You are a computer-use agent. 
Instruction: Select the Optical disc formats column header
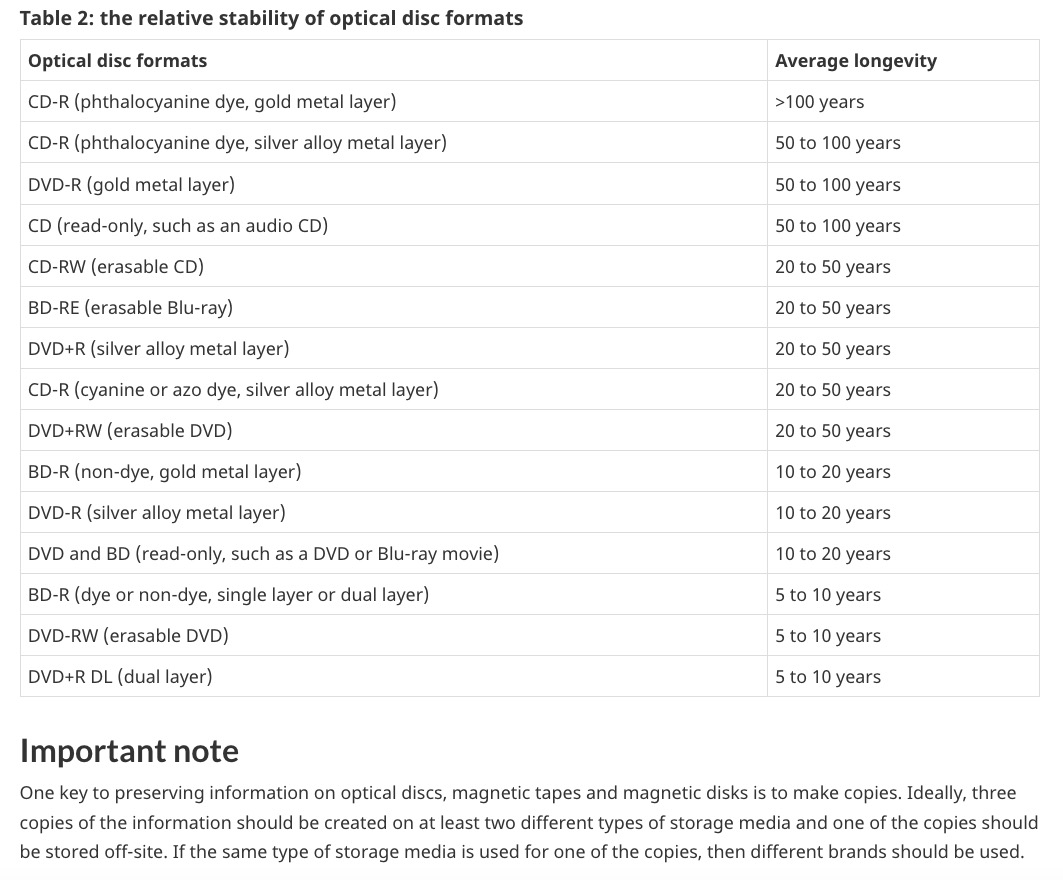click(x=394, y=60)
